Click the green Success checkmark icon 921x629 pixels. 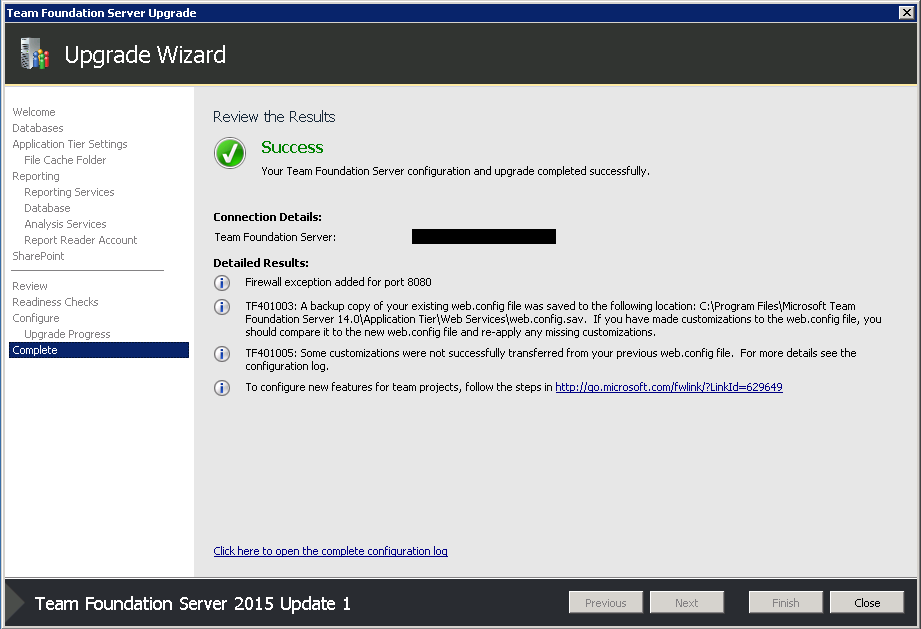pos(230,153)
